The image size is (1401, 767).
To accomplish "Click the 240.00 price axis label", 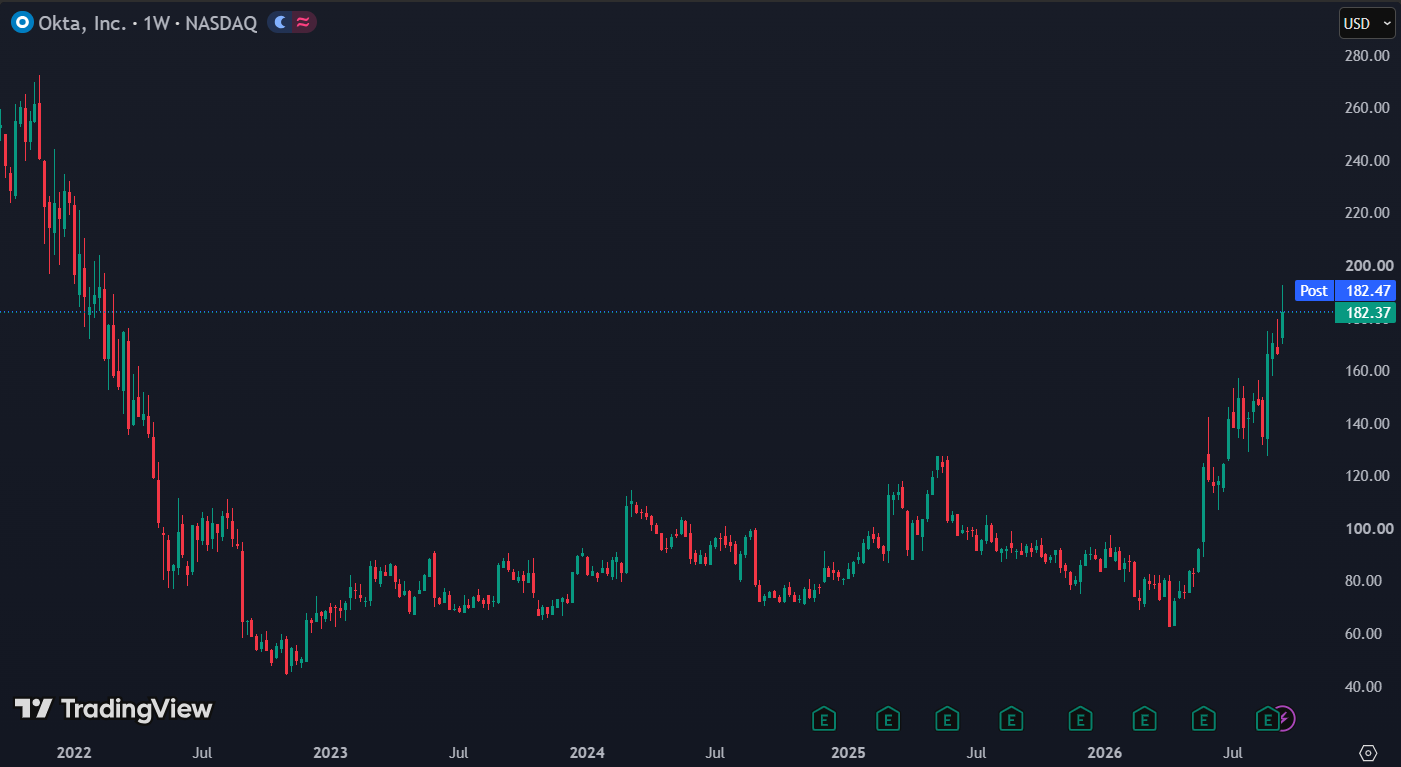I will 1369,160.
